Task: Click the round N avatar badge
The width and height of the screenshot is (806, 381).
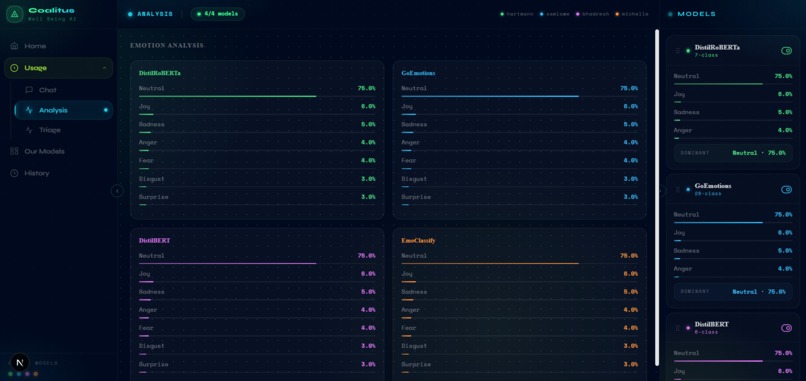Action: (x=20, y=362)
